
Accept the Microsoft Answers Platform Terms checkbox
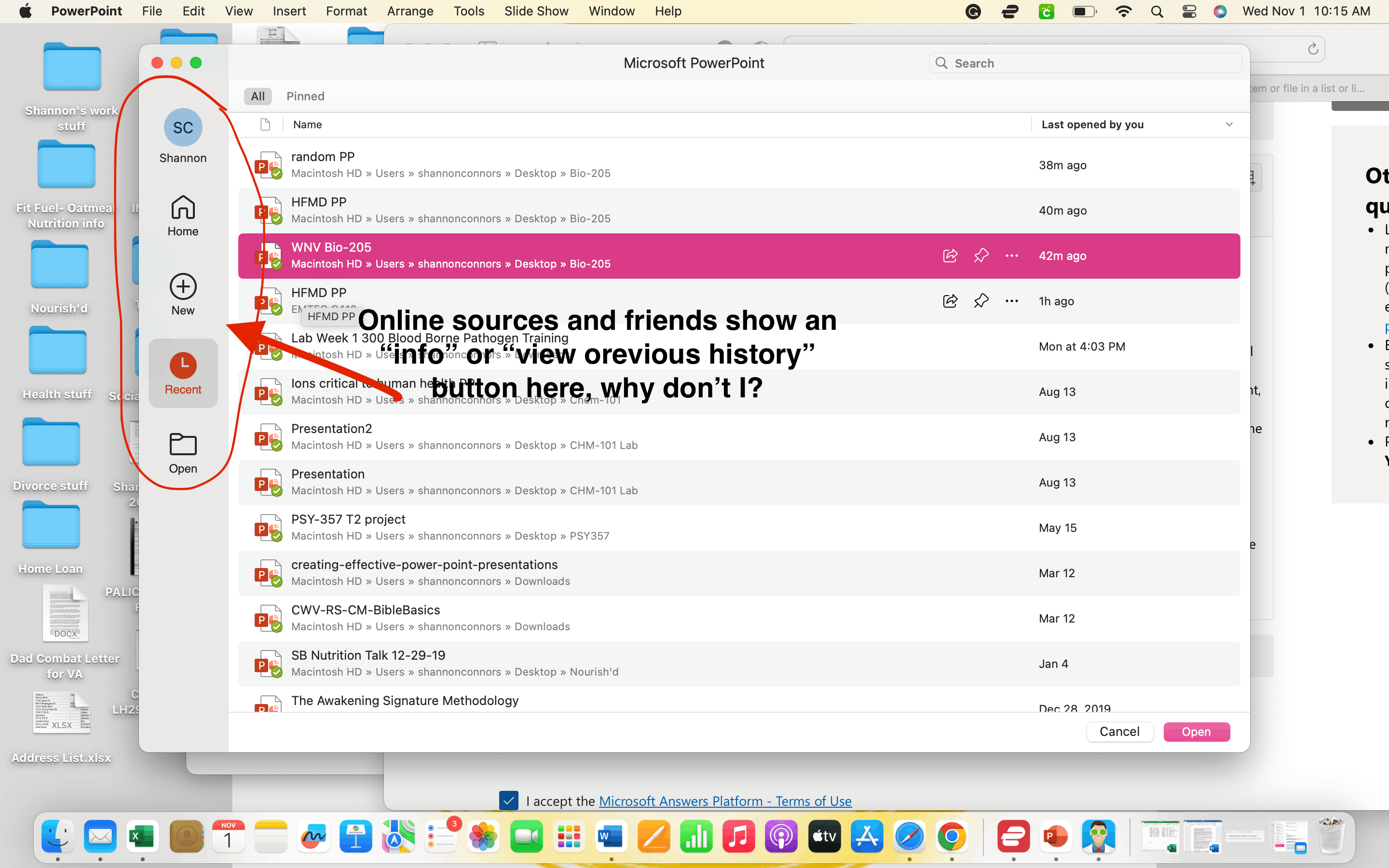pyautogui.click(x=510, y=801)
